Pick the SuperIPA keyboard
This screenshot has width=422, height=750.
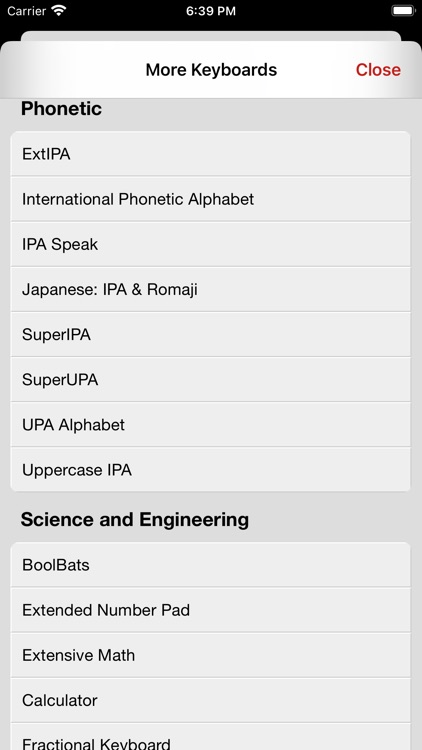(211, 334)
